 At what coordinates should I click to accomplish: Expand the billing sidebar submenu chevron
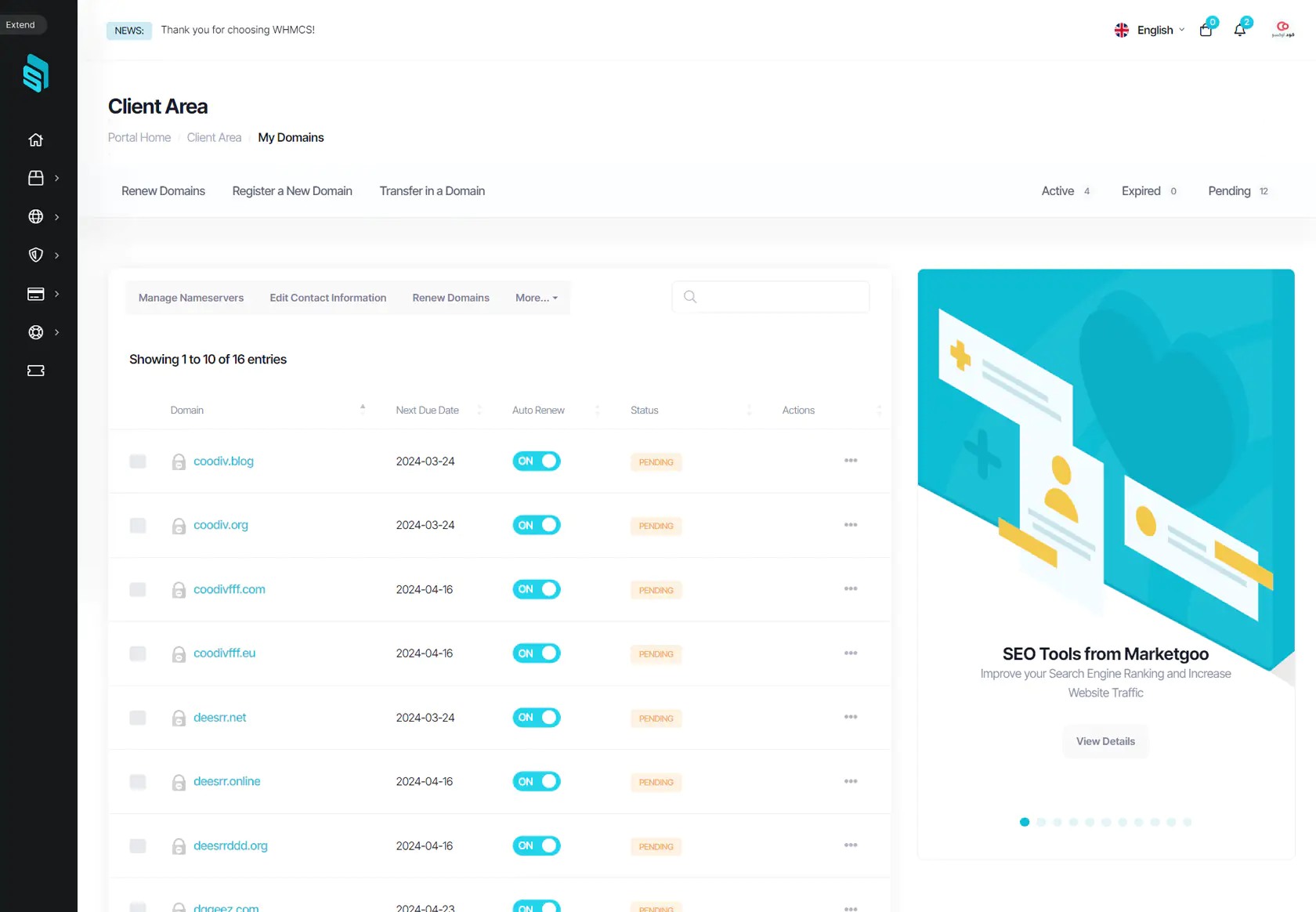pyautogui.click(x=56, y=294)
